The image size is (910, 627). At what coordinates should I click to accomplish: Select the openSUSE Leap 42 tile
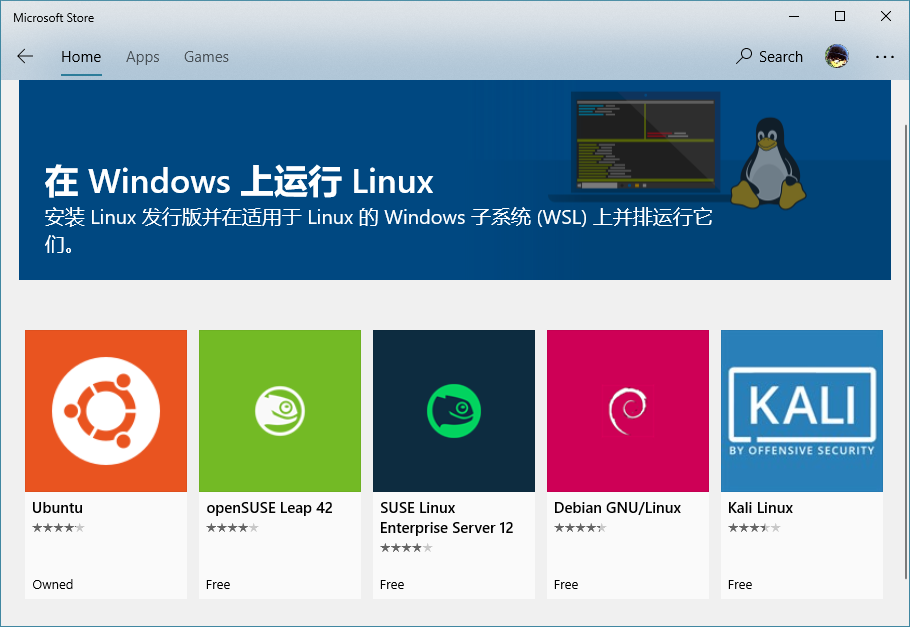pos(280,410)
